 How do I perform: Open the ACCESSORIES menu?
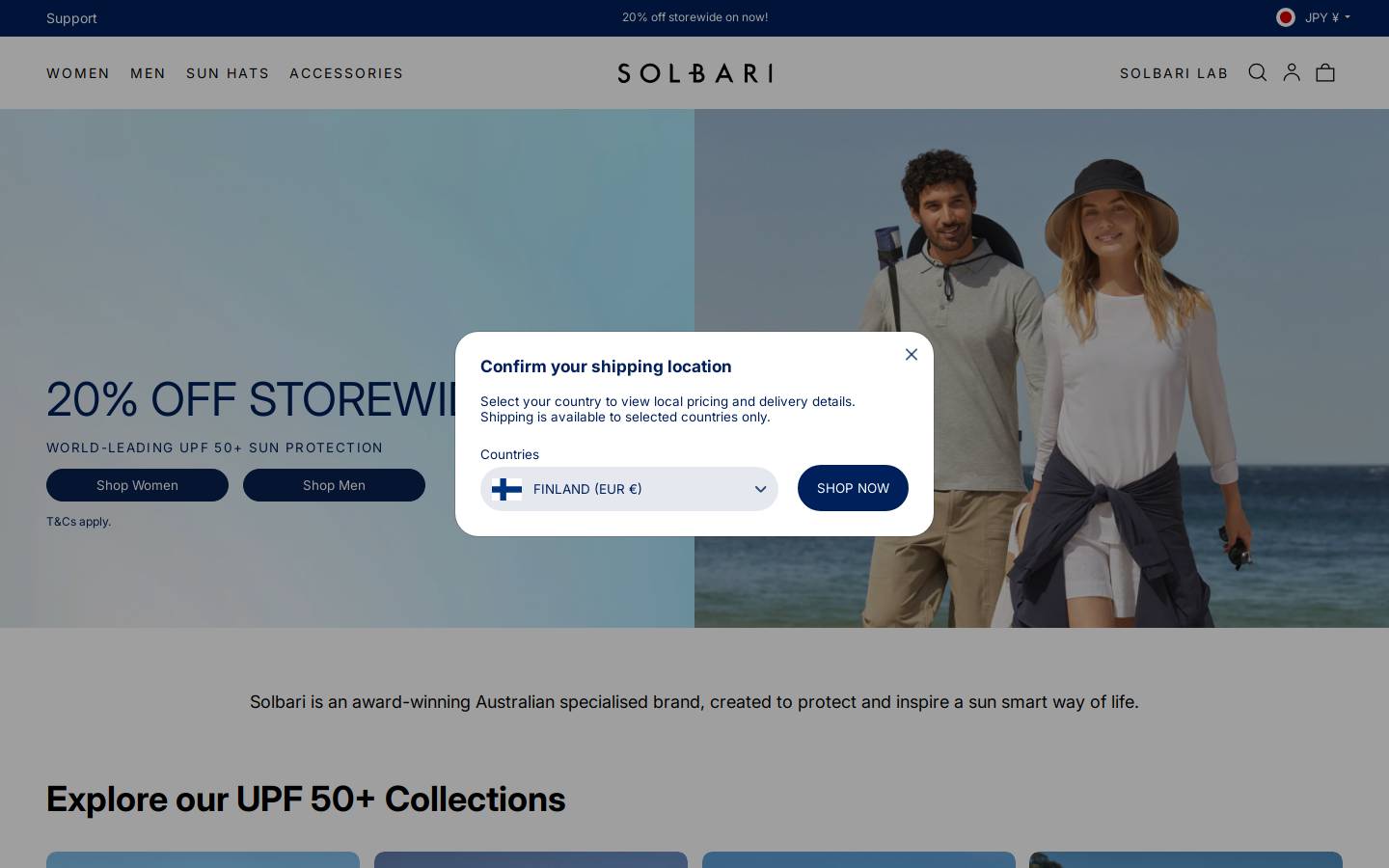click(x=346, y=73)
